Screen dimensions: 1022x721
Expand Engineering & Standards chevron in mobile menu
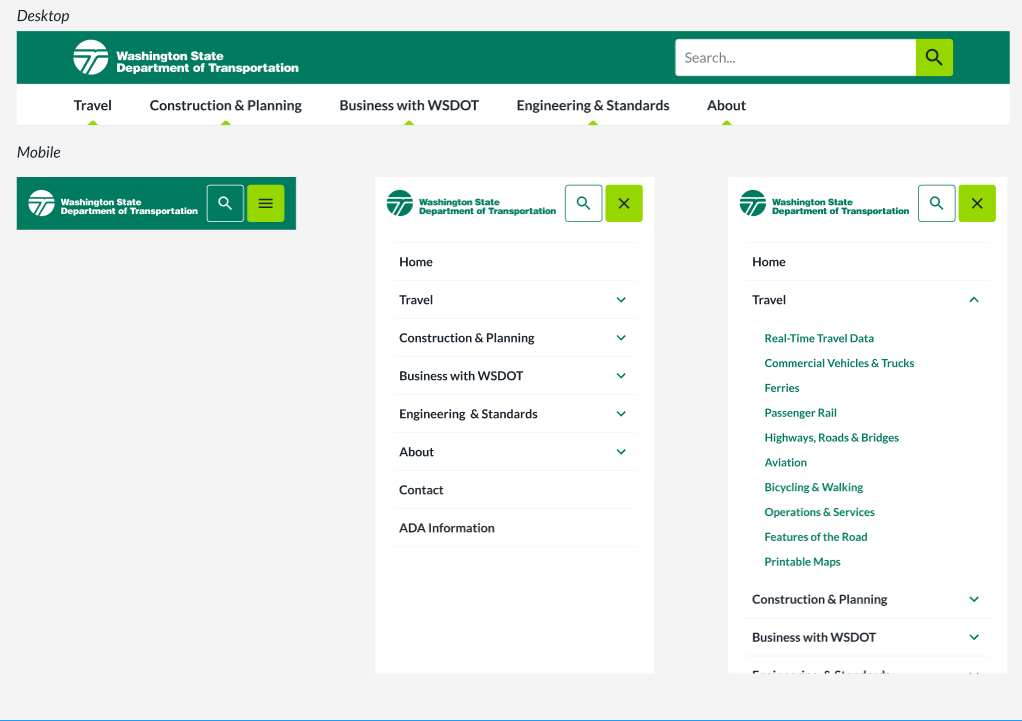tap(621, 414)
